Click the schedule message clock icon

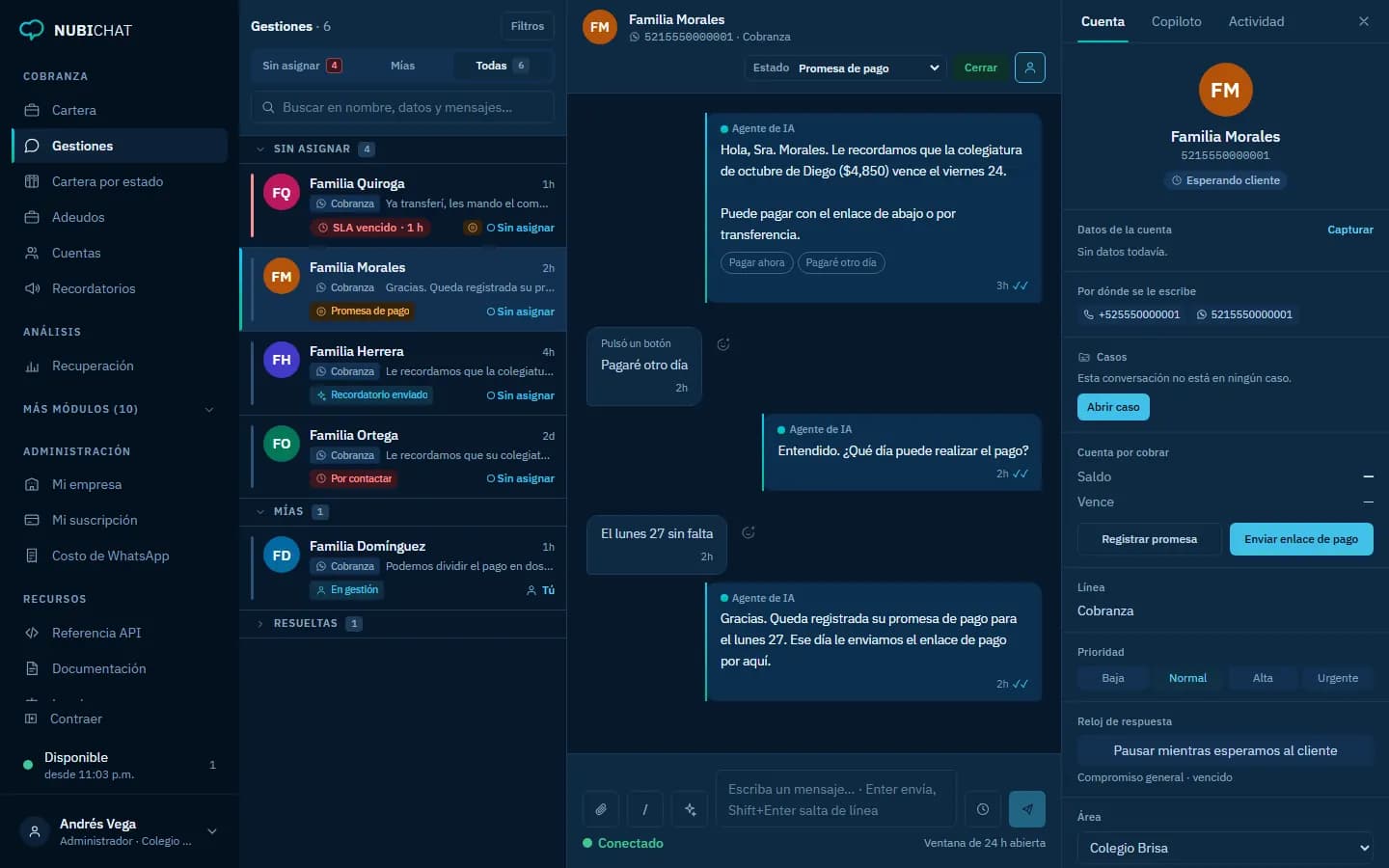tap(982, 809)
